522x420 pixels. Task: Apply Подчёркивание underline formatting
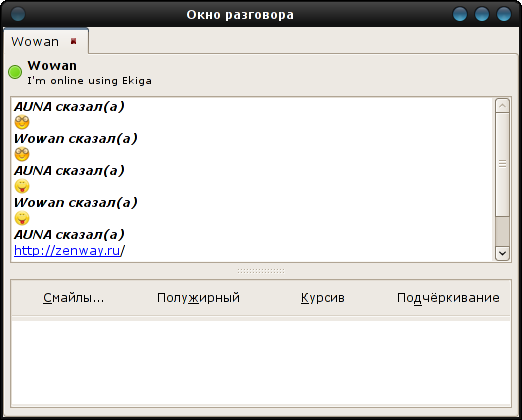pos(448,298)
